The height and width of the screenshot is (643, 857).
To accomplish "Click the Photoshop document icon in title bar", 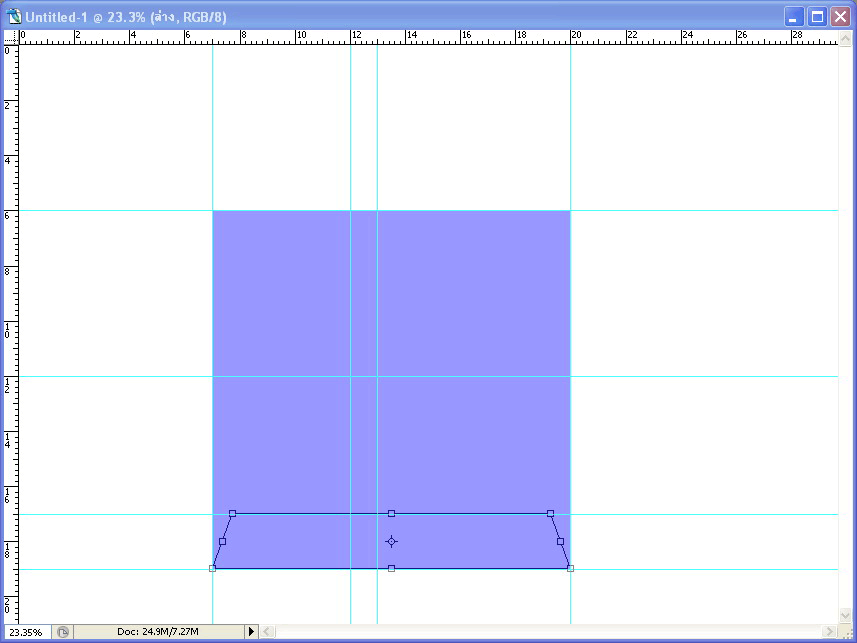I will tap(14, 17).
